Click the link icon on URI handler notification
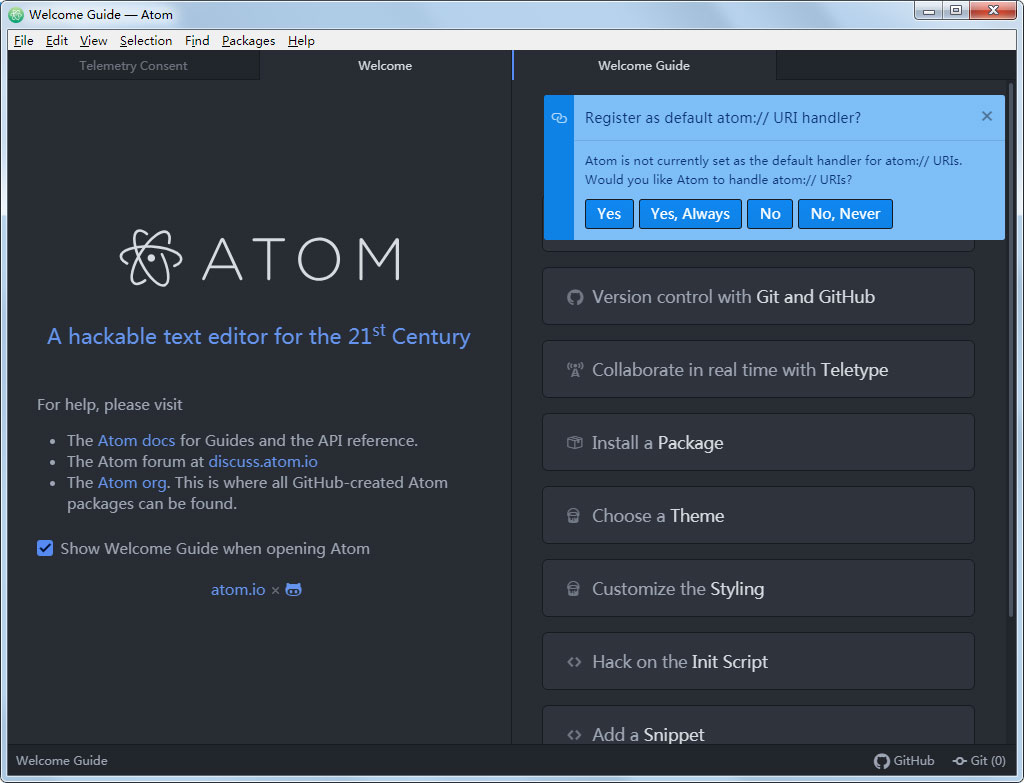 559,118
